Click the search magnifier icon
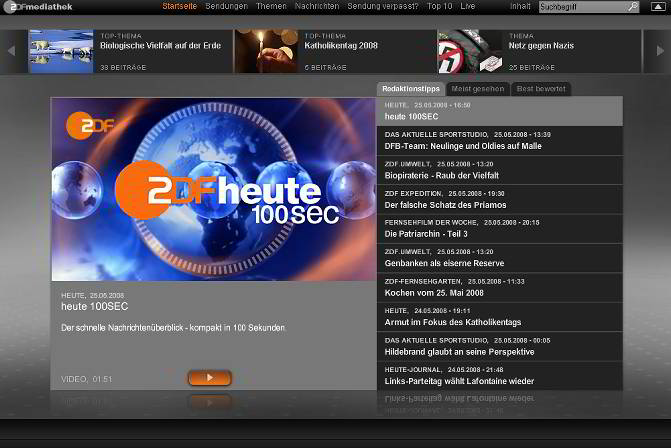This screenshot has height=448, width=671. (632, 7)
